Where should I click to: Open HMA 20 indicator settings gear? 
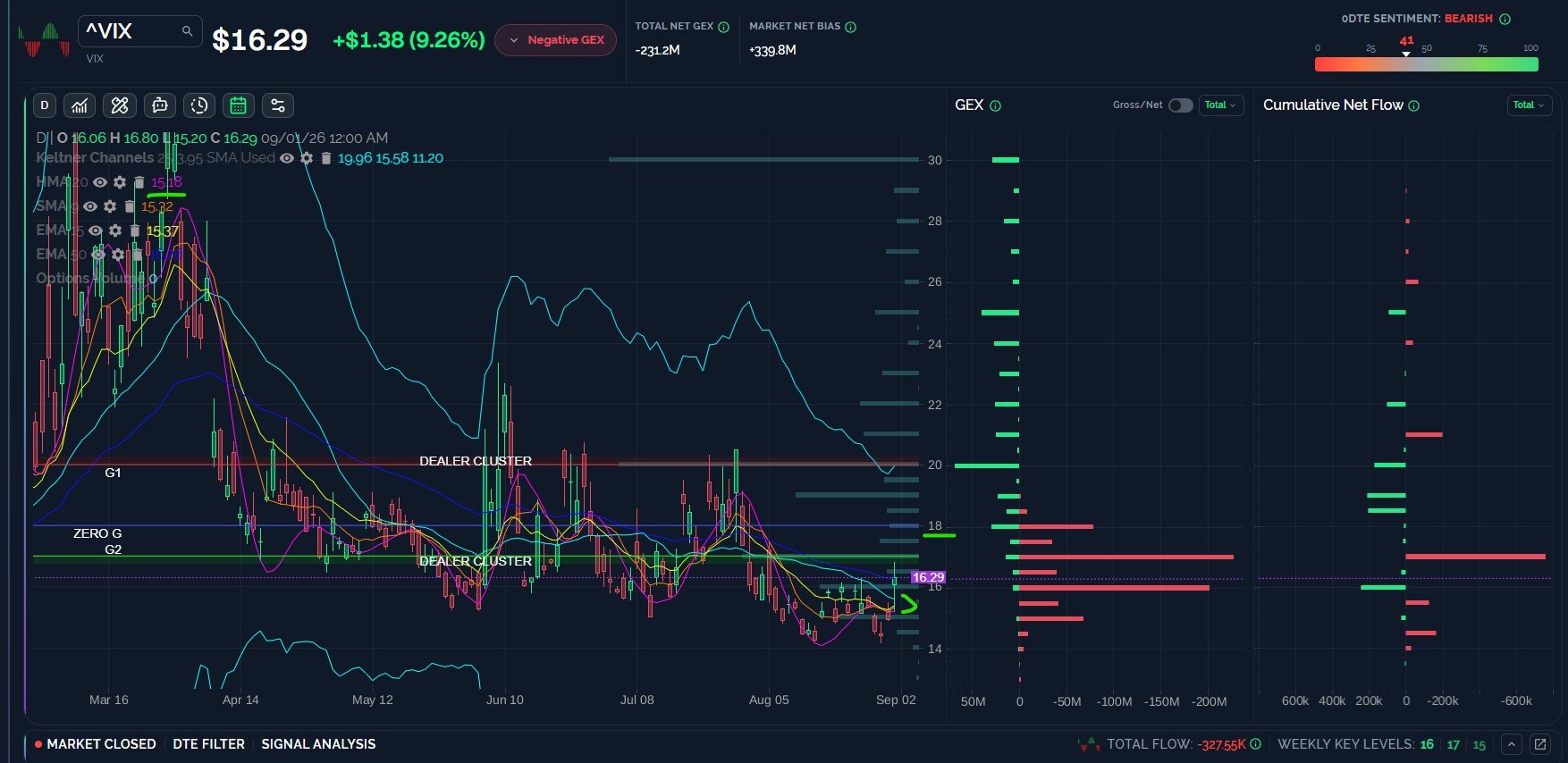pyautogui.click(x=120, y=182)
